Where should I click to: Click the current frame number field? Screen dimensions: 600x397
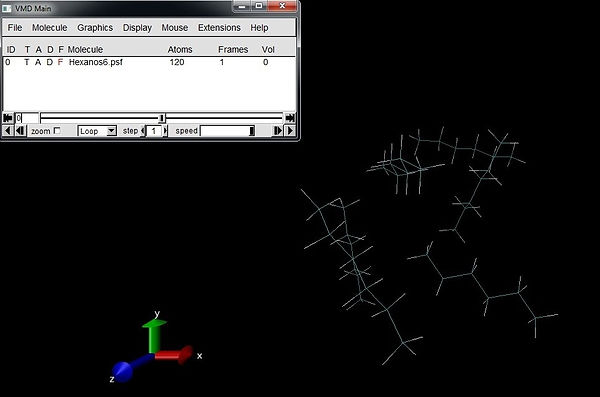click(27, 118)
